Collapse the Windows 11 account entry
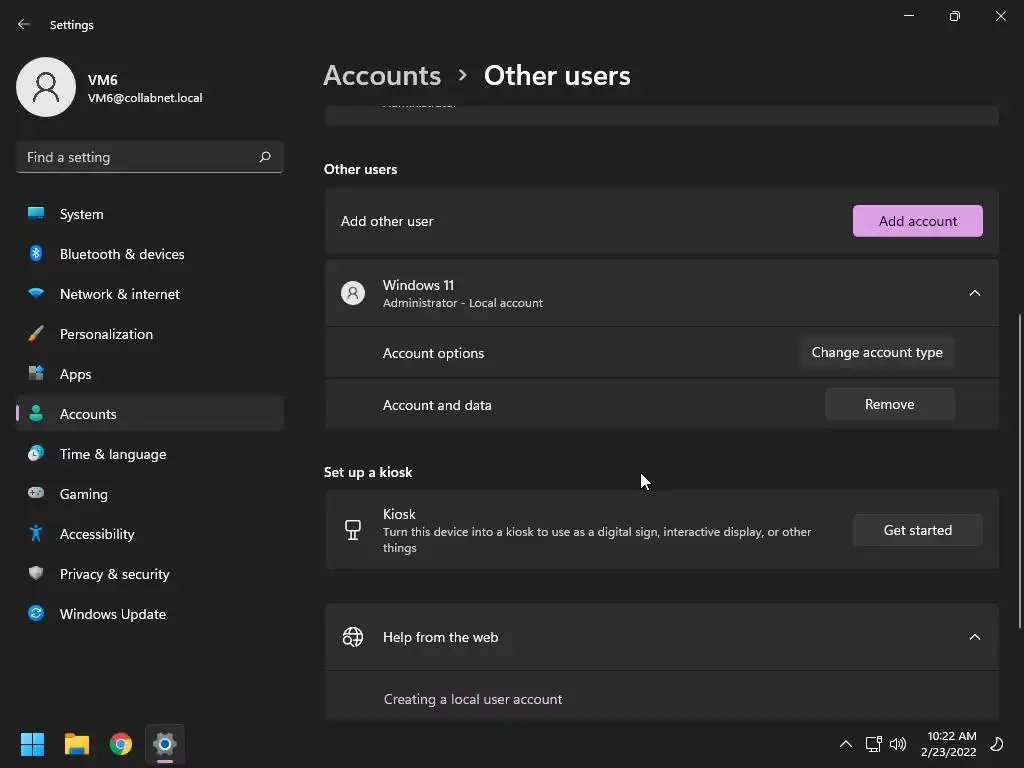The image size is (1024, 768). (974, 293)
